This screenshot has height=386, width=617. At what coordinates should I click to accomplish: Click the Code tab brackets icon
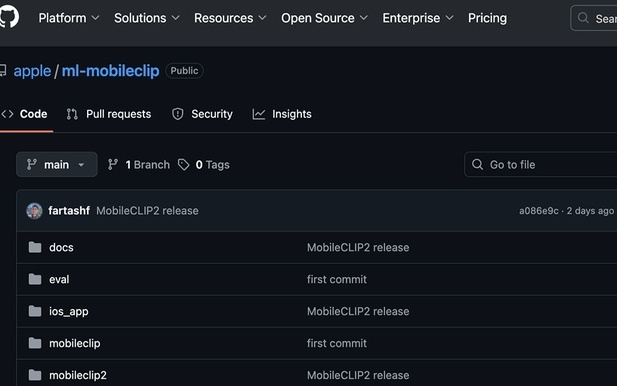(x=7, y=114)
